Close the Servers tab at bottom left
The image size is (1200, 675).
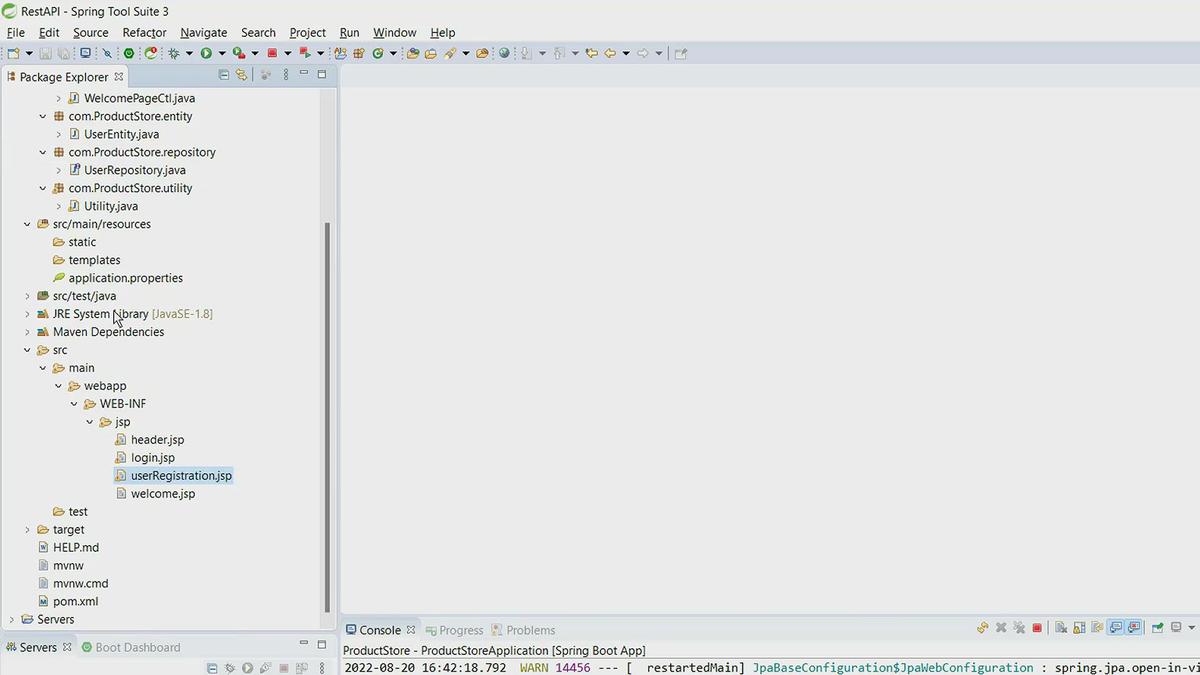click(67, 647)
